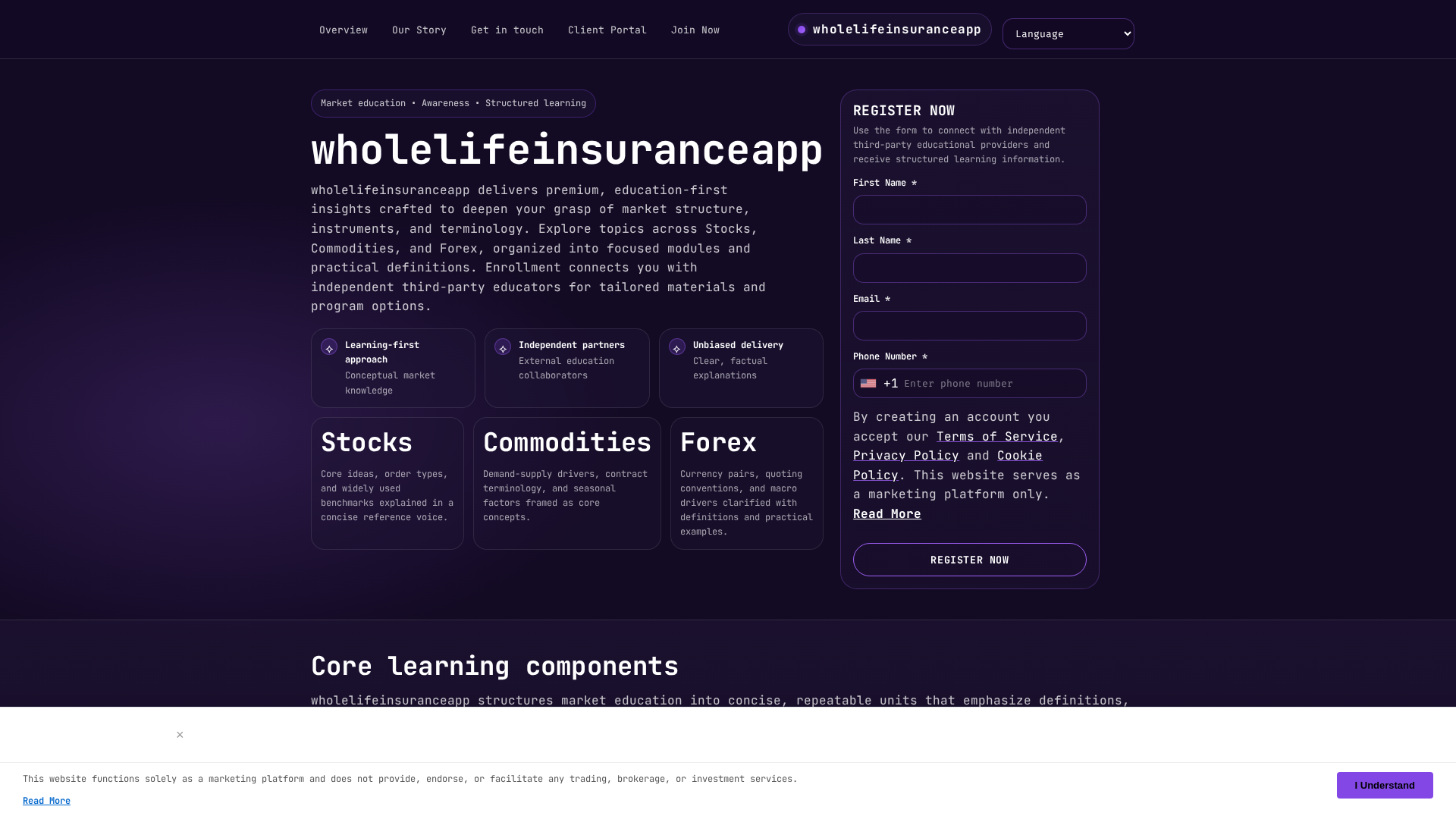Viewport: 1456px width, 819px height.
Task: Click the '+1' dial code
Action: pos(890,384)
